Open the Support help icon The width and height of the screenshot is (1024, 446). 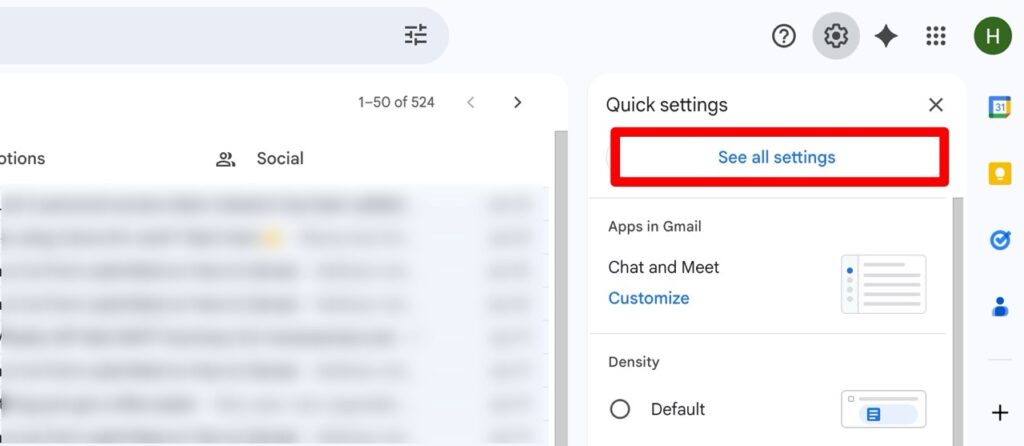tap(784, 36)
